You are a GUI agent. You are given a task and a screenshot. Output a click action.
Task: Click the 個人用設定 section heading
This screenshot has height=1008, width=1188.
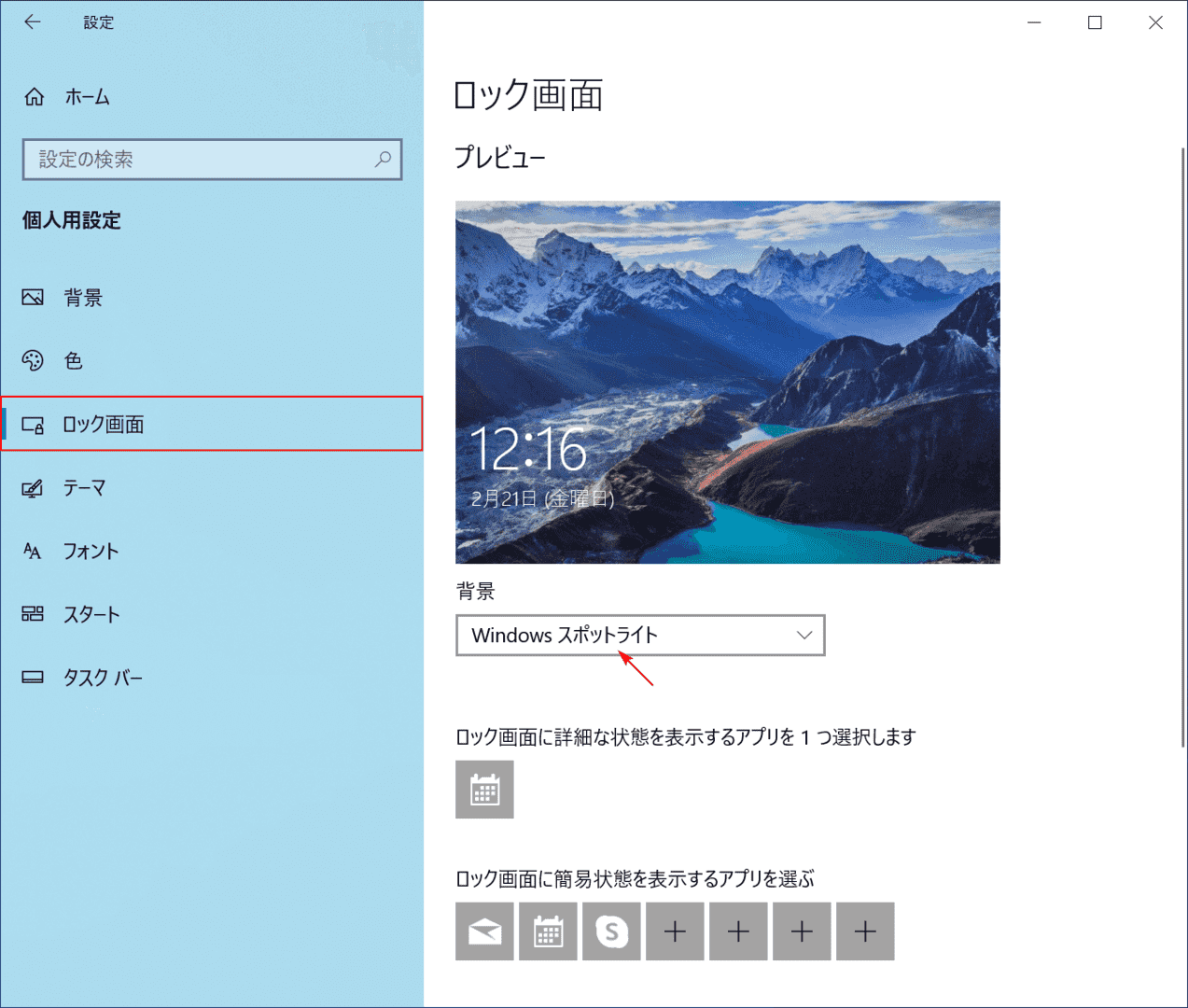pyautogui.click(x=72, y=220)
